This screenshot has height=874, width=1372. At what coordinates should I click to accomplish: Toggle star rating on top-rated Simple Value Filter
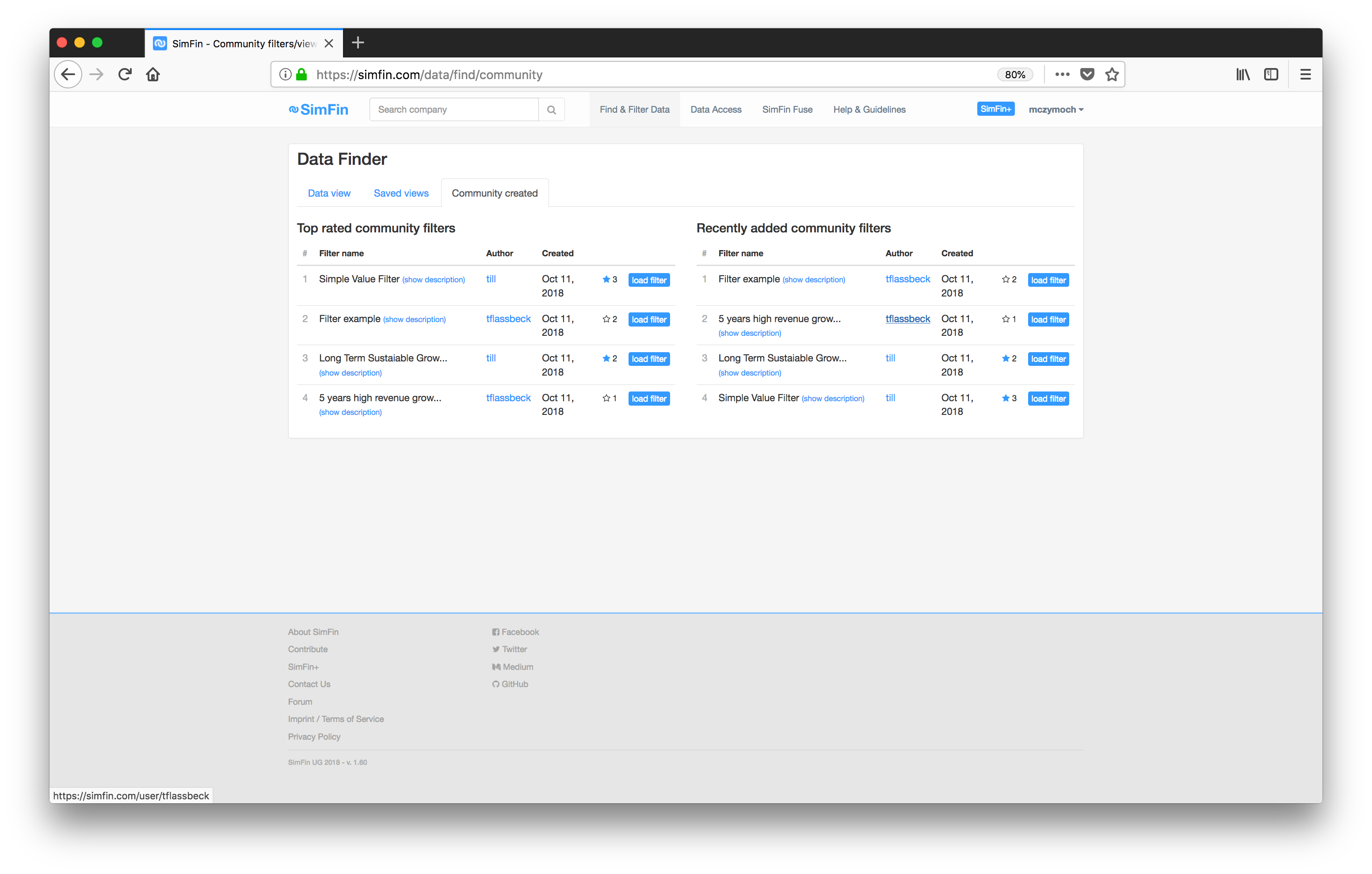click(x=606, y=279)
